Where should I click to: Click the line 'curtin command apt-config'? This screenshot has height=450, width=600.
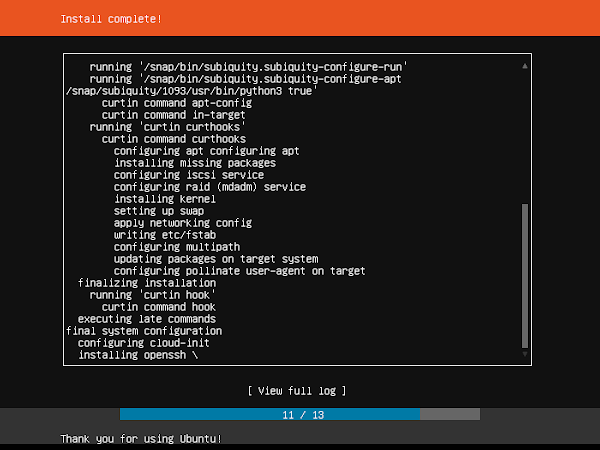point(177,103)
